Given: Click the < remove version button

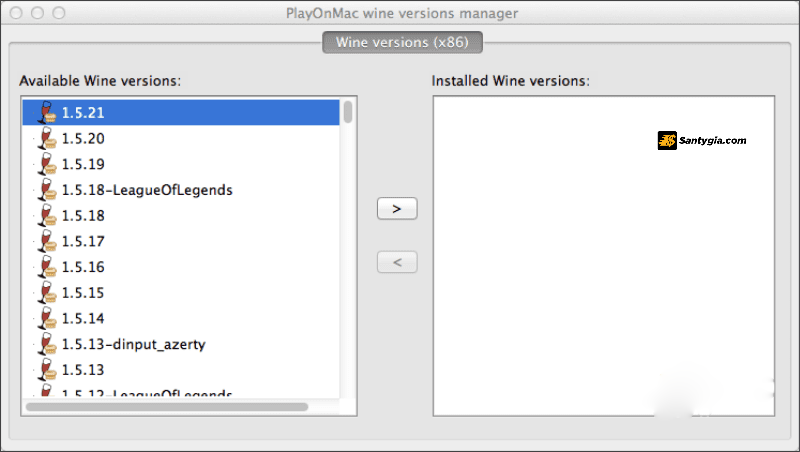Looking at the screenshot, I should pos(397,262).
